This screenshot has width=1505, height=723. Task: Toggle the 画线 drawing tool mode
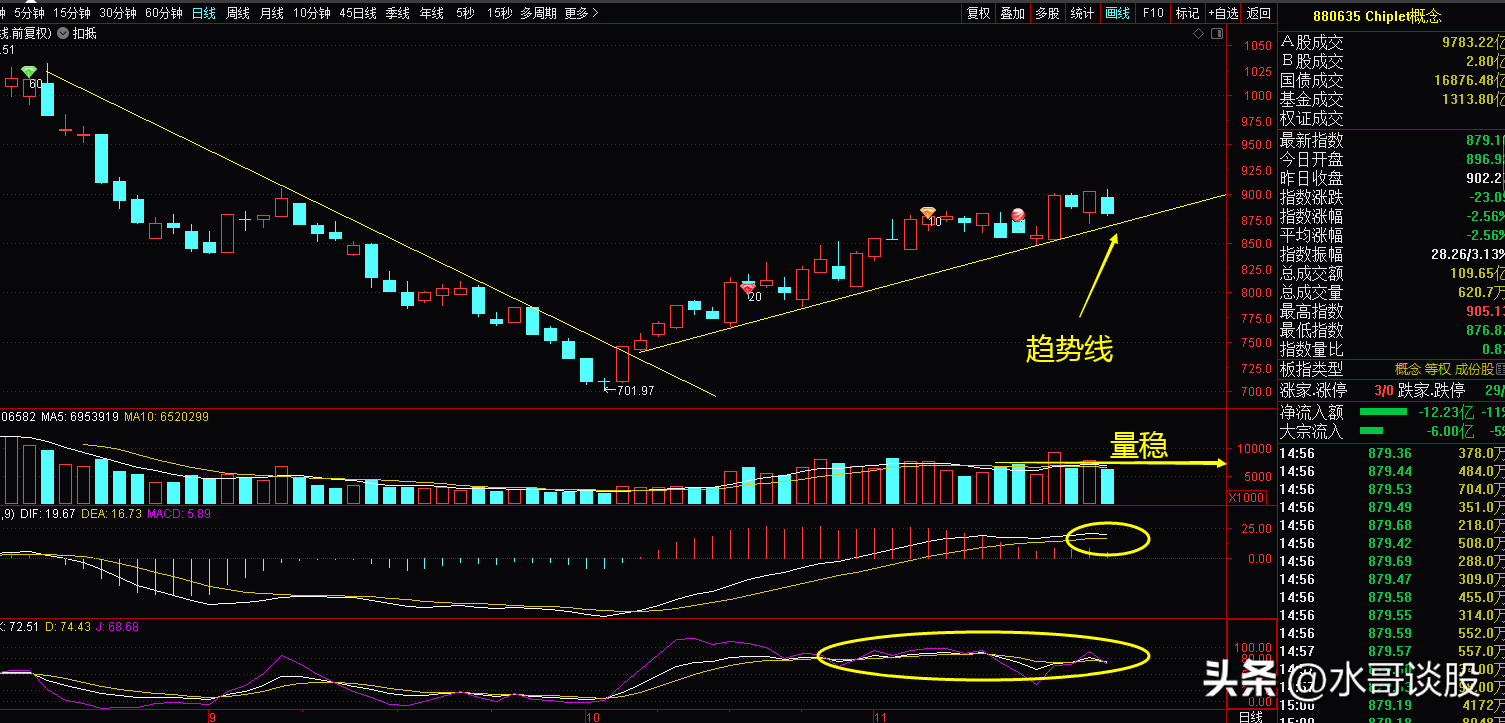point(1117,13)
